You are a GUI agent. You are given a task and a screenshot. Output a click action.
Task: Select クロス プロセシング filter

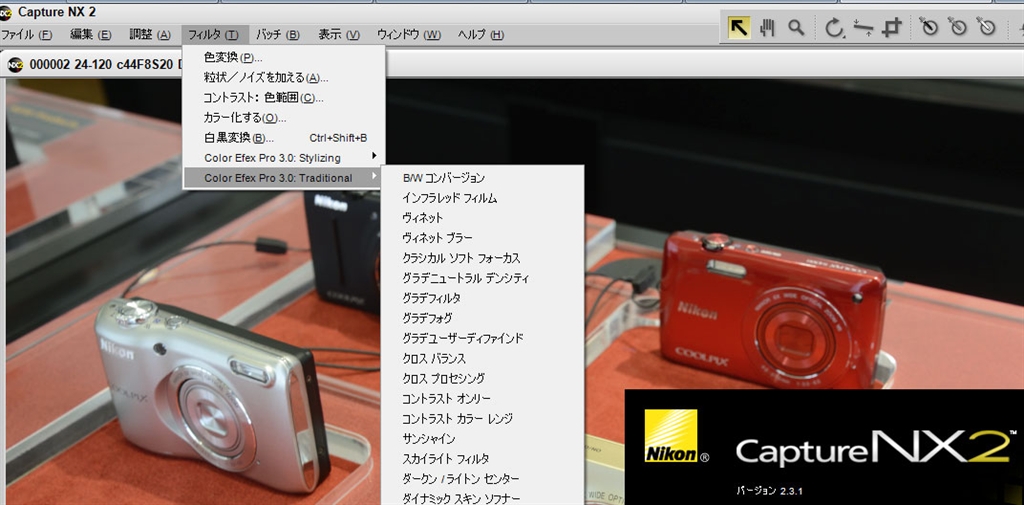483,378
